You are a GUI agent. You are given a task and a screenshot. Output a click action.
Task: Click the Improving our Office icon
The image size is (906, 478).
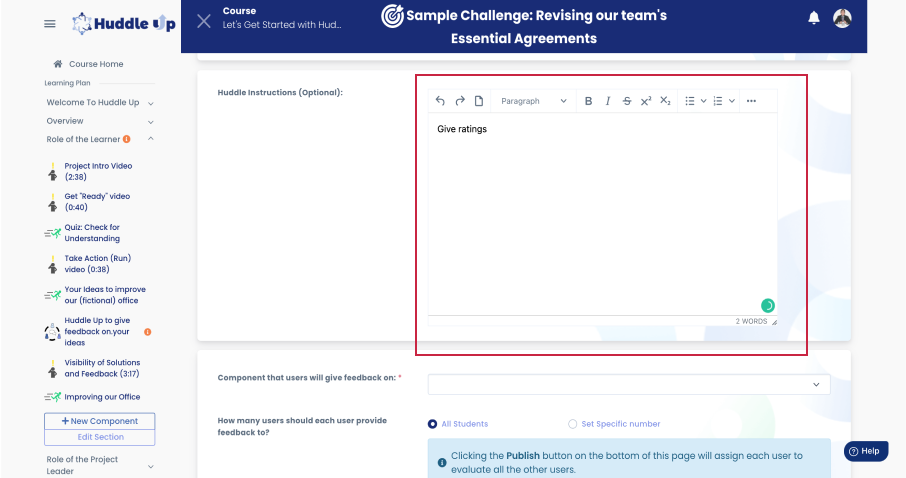53,397
